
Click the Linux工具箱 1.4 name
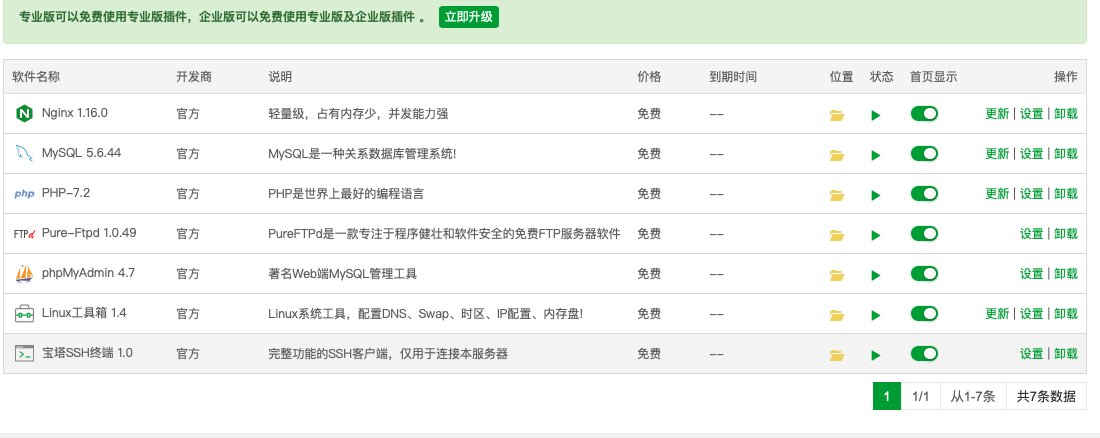click(x=84, y=312)
